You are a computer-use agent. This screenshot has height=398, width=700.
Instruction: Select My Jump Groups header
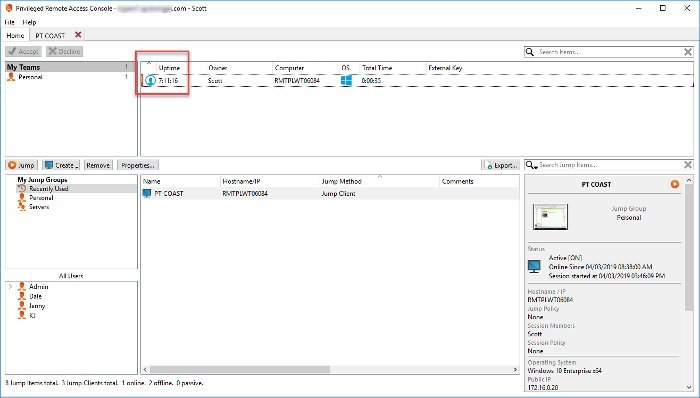point(42,179)
